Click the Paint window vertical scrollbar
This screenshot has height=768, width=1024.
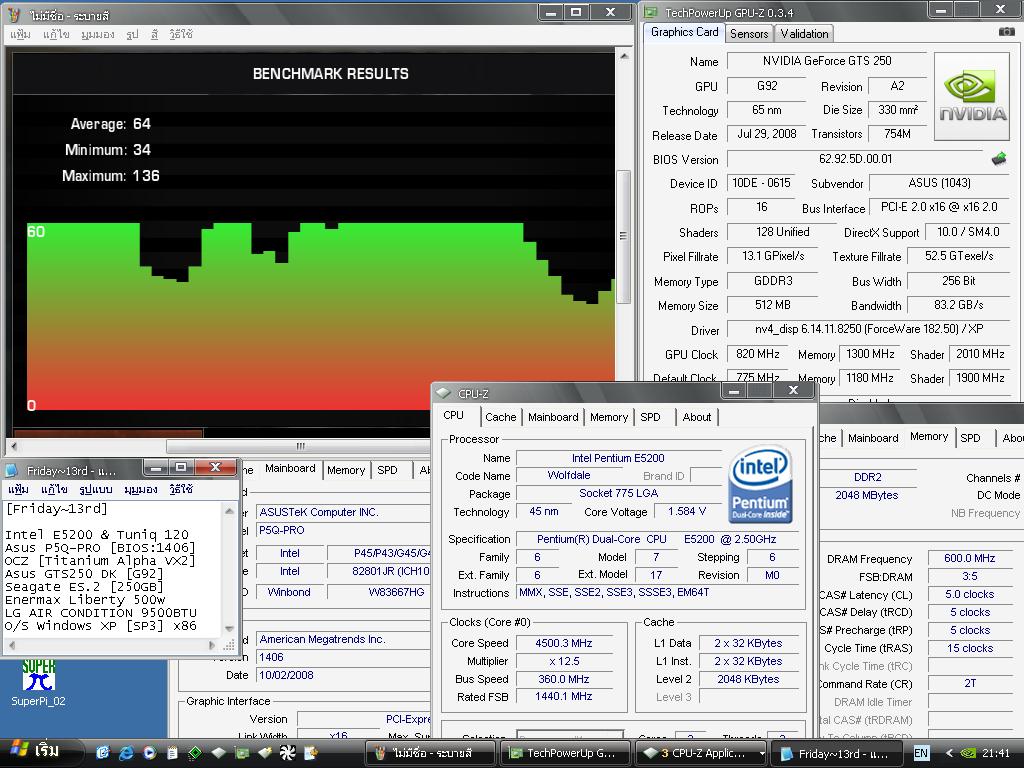pos(623,236)
